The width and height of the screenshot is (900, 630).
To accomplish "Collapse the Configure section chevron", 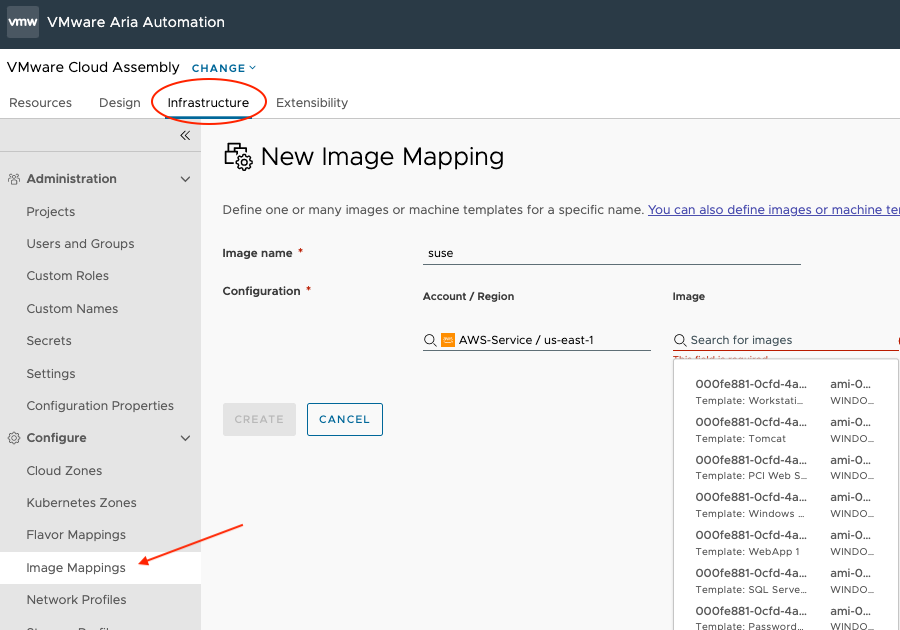I will [185, 438].
